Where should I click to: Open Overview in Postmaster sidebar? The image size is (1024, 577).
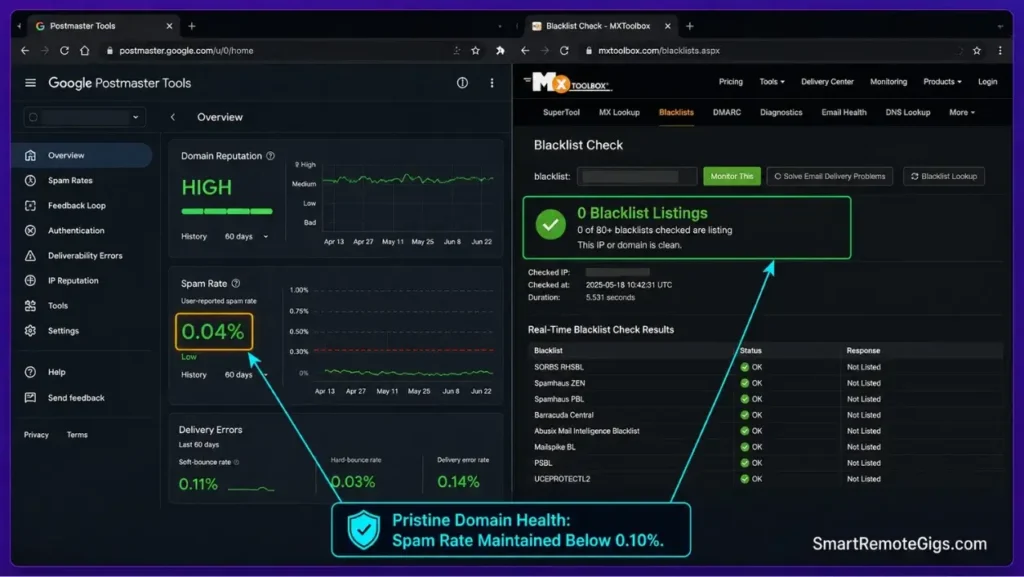coord(82,155)
